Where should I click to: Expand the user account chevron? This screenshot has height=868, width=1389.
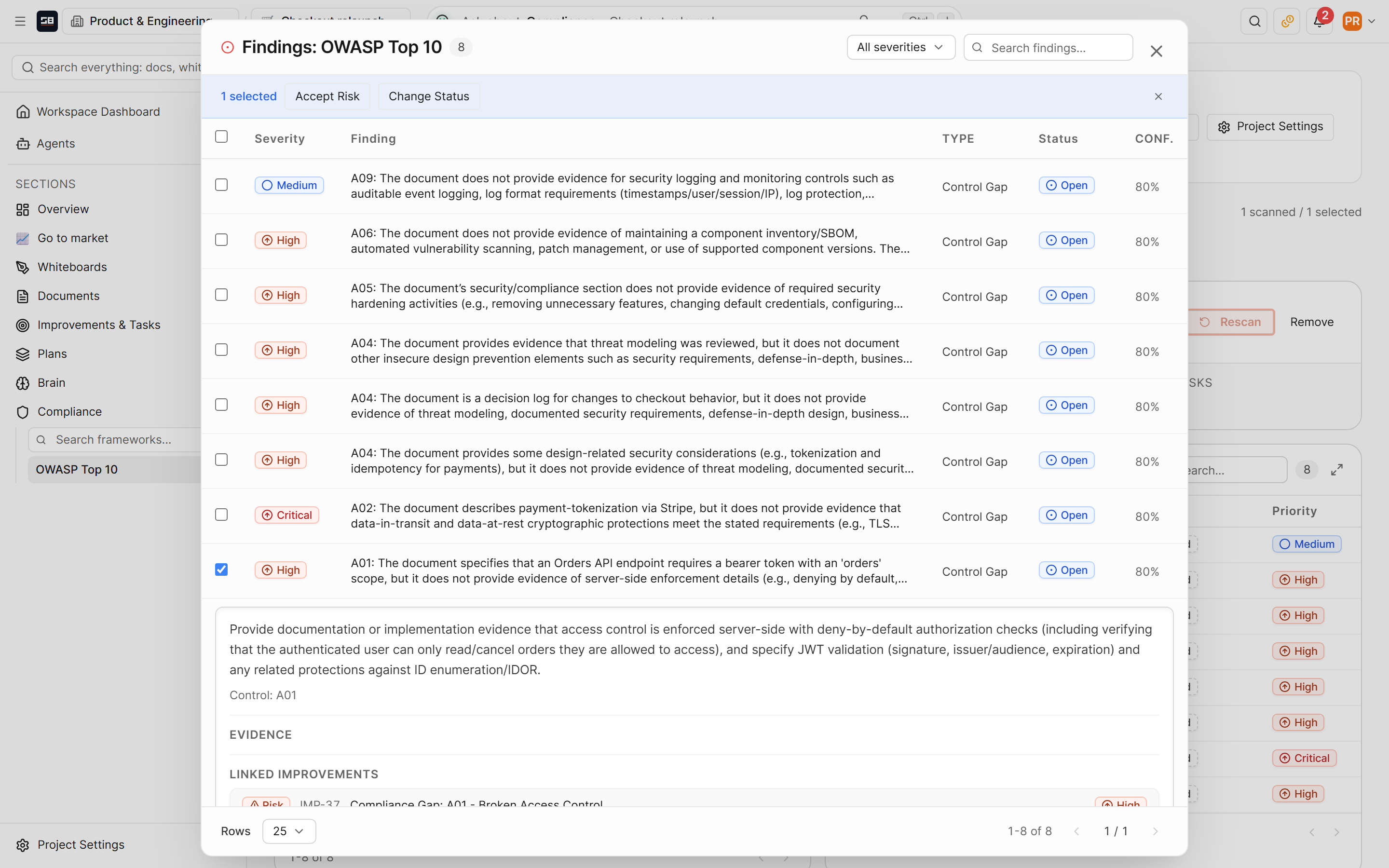click(x=1372, y=21)
